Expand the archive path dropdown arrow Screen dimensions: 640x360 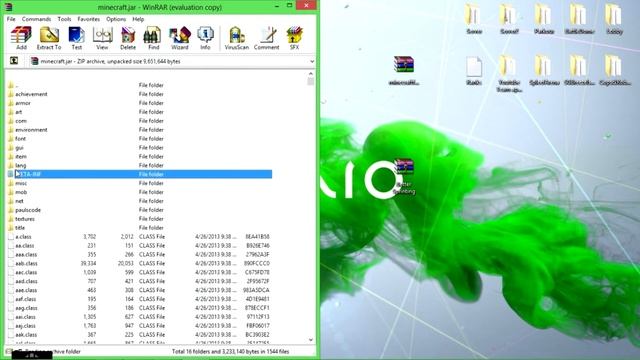(x=312, y=62)
